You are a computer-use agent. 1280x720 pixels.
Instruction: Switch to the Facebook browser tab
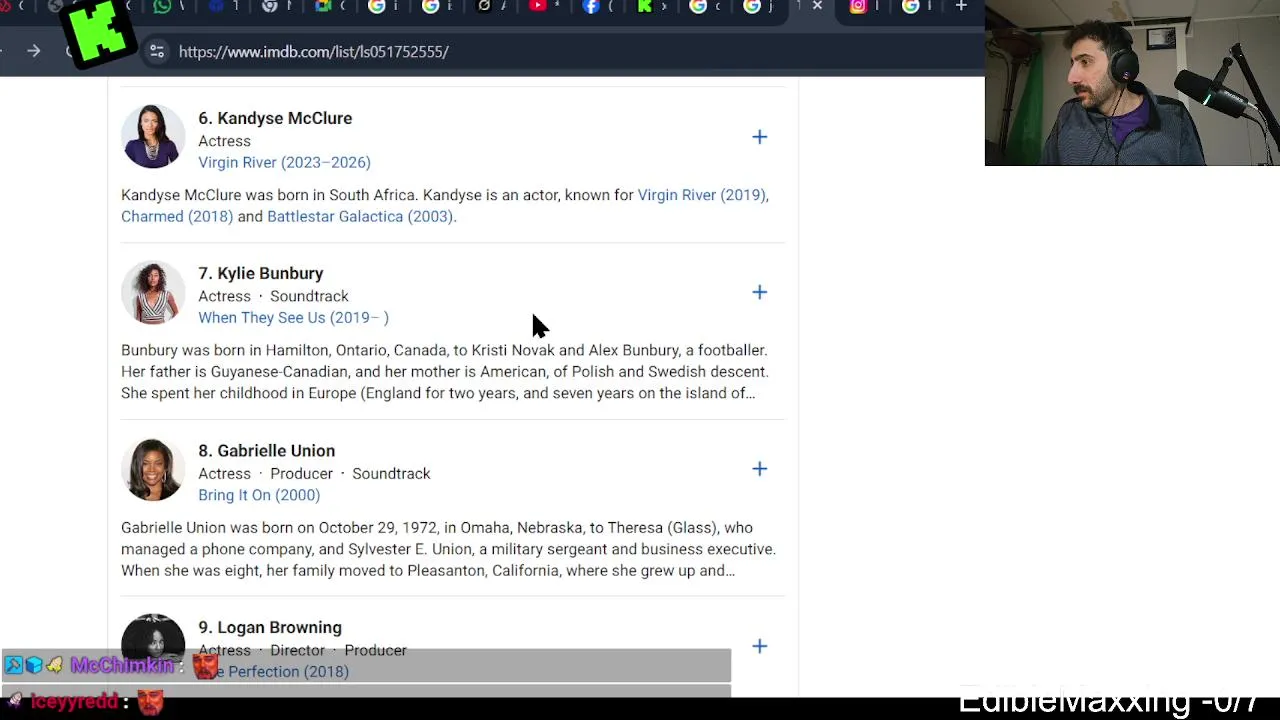pyautogui.click(x=591, y=7)
